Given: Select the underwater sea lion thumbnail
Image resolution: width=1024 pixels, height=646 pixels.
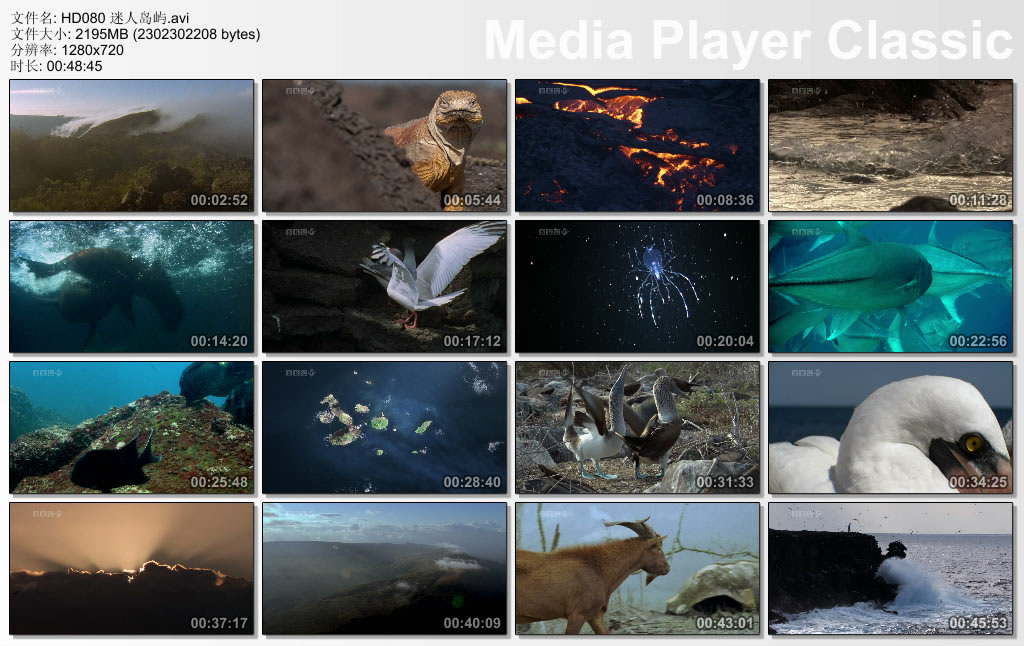Looking at the screenshot, I should (x=131, y=287).
